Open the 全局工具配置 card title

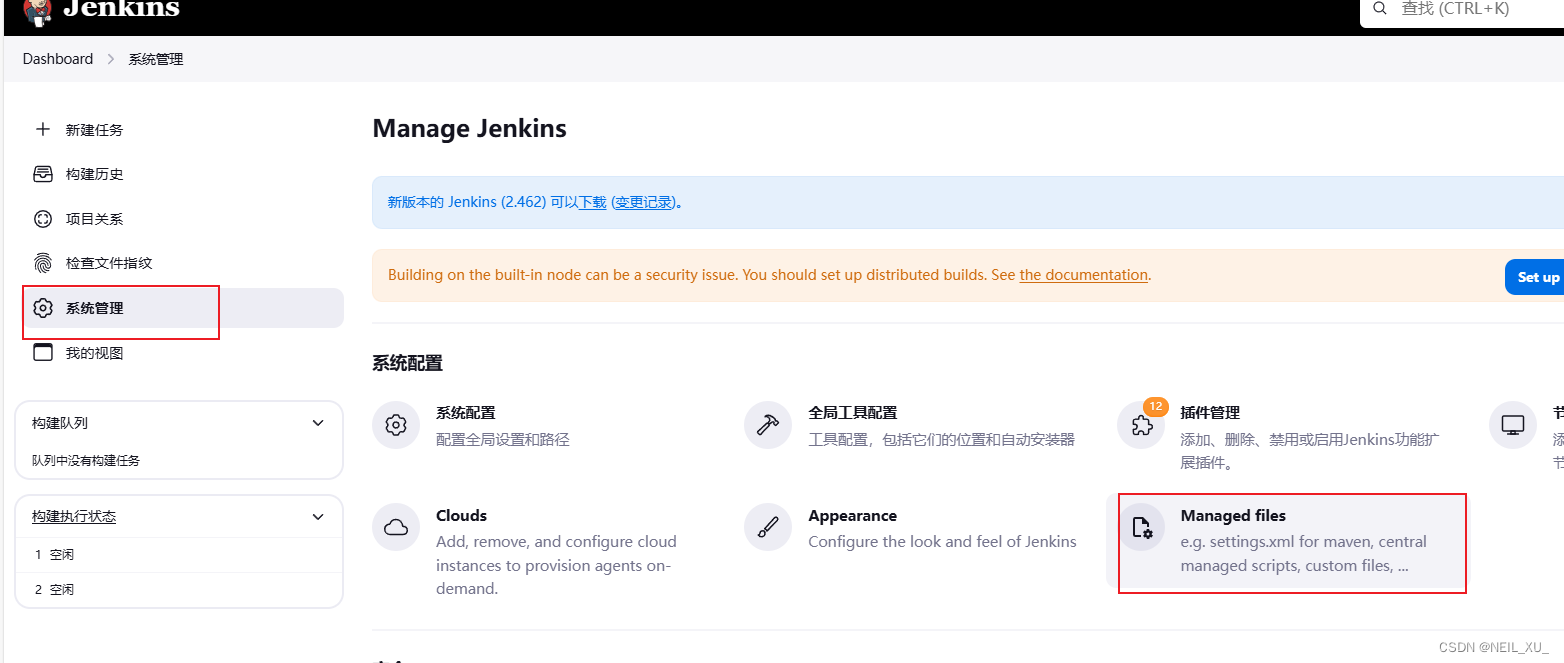[852, 413]
